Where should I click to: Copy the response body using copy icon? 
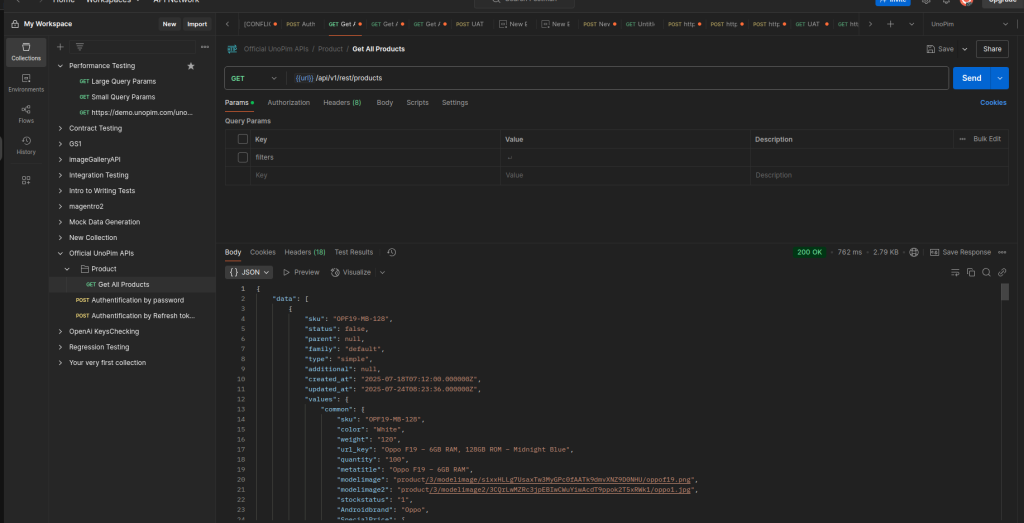(970, 272)
